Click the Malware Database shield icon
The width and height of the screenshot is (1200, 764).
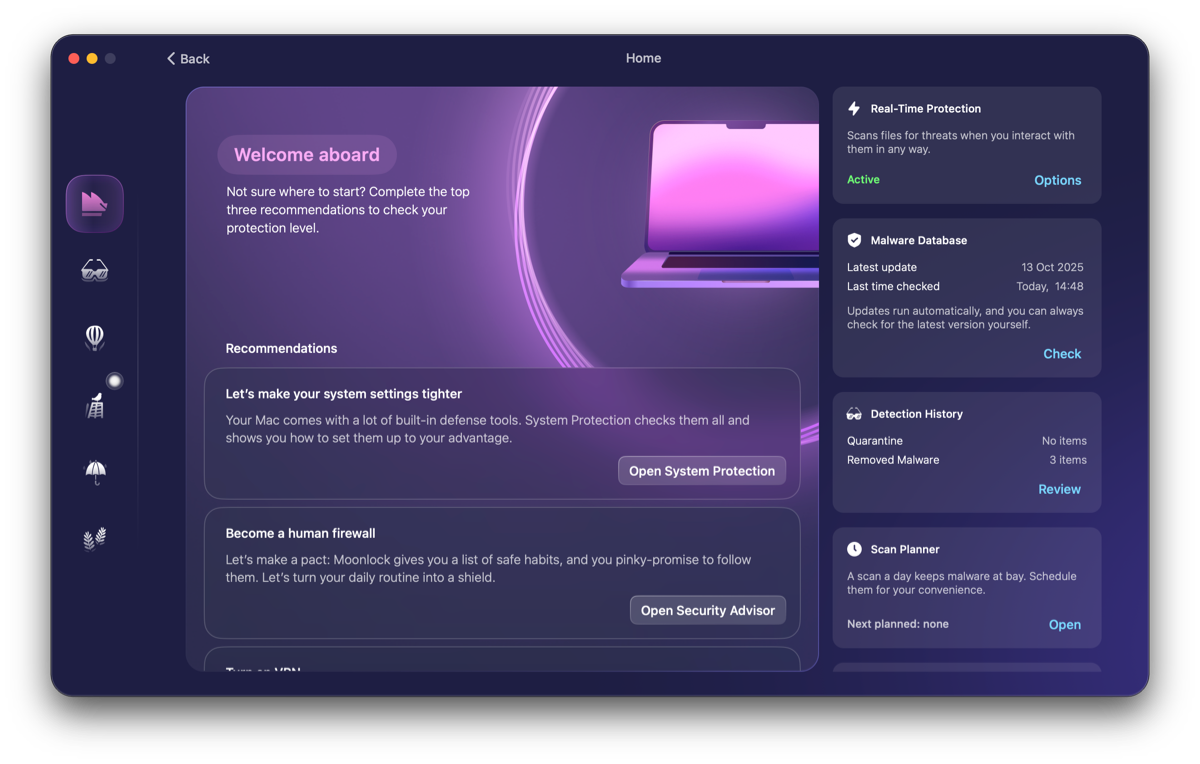(854, 241)
